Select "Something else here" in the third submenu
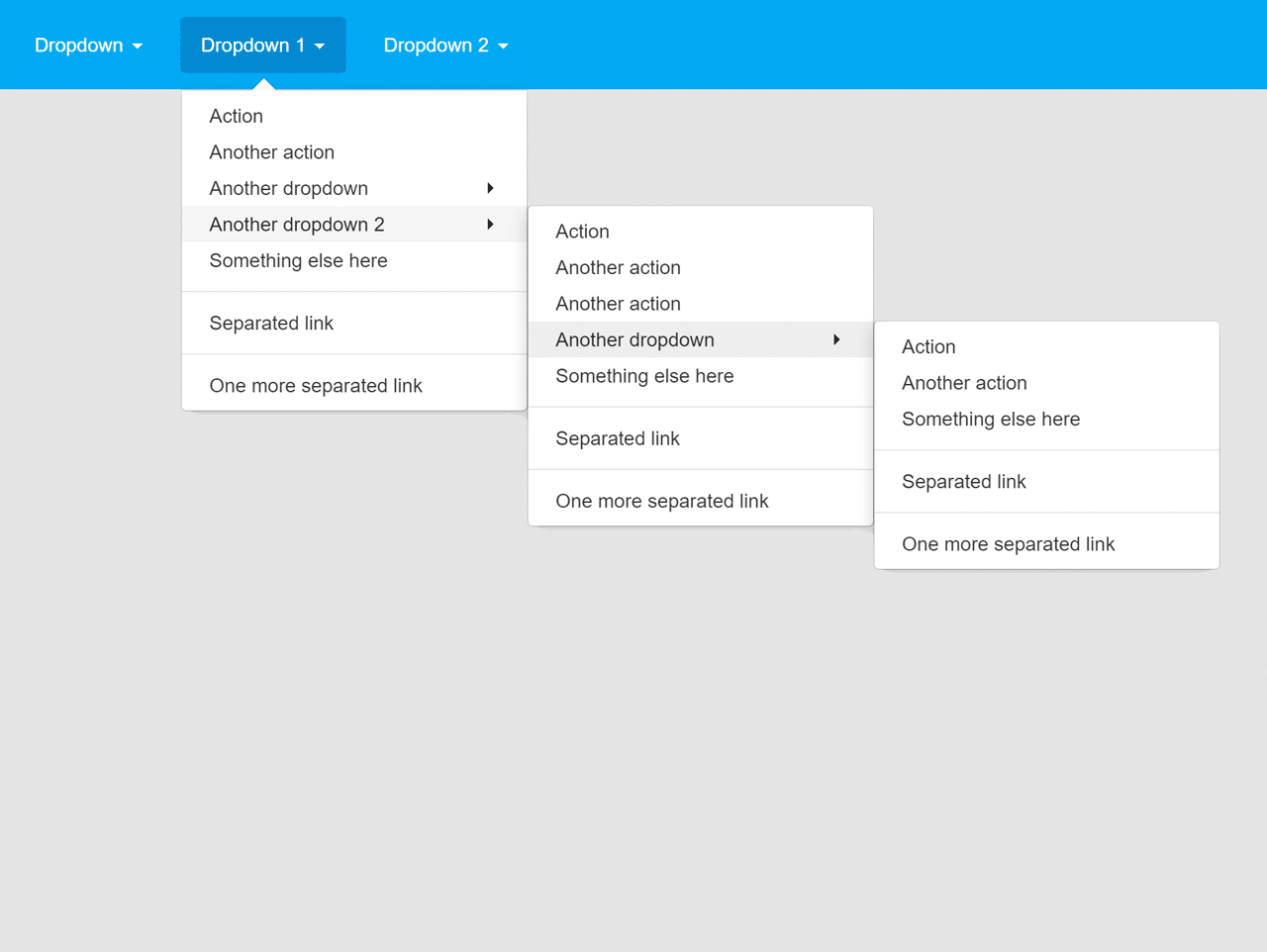 pyautogui.click(x=991, y=419)
